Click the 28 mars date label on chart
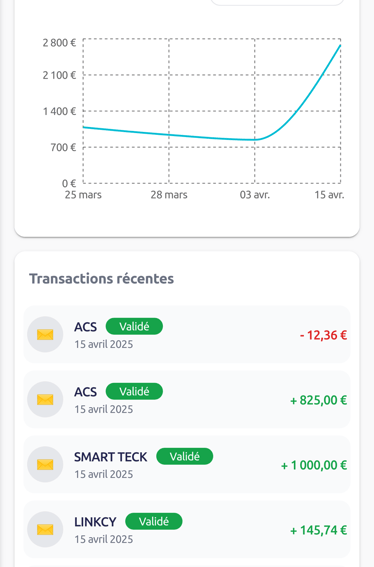 click(169, 195)
